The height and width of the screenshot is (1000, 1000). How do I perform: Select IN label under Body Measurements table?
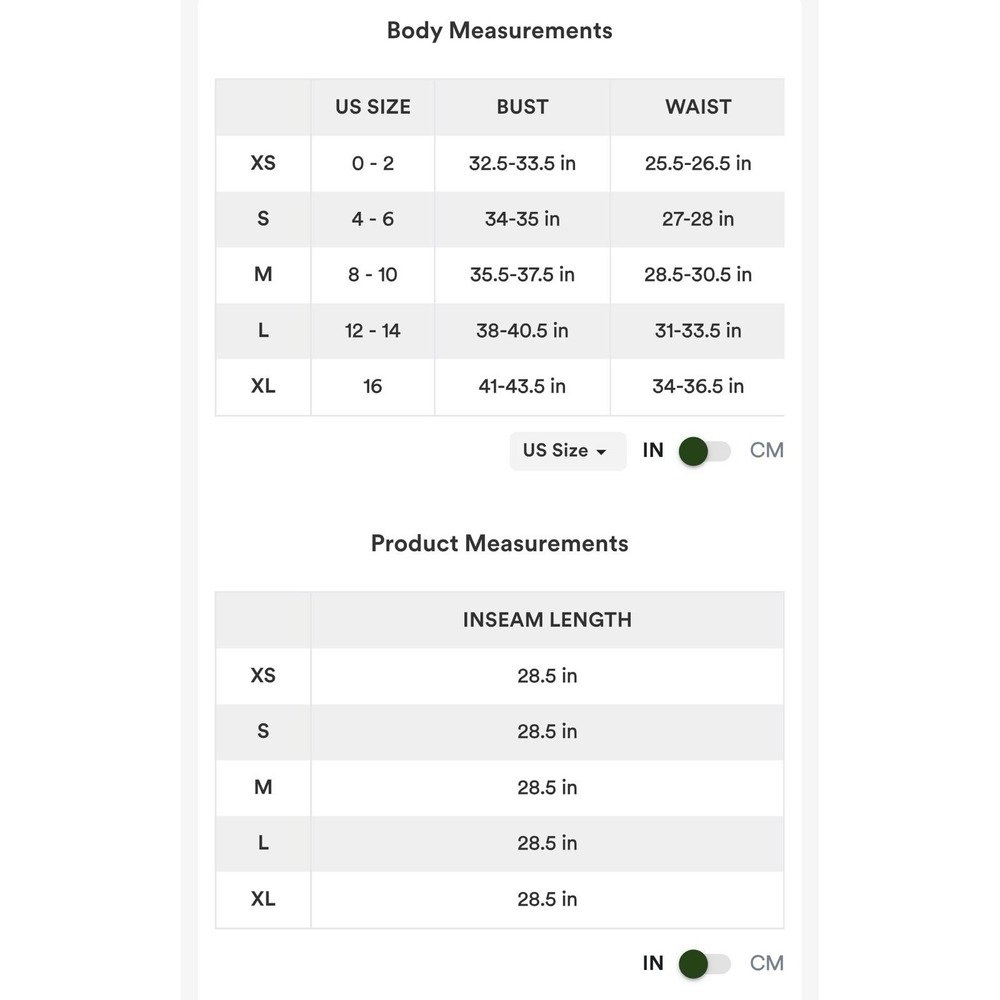point(653,450)
